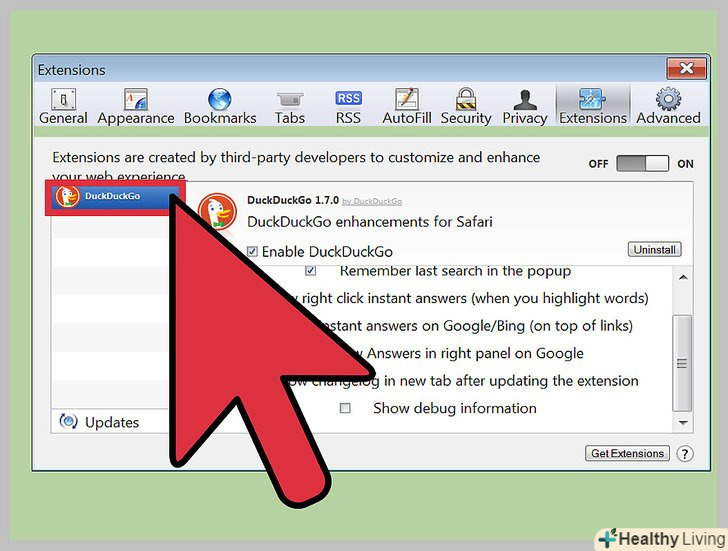Close the Extensions preferences window
Screen dimensions: 728x551
687,69
